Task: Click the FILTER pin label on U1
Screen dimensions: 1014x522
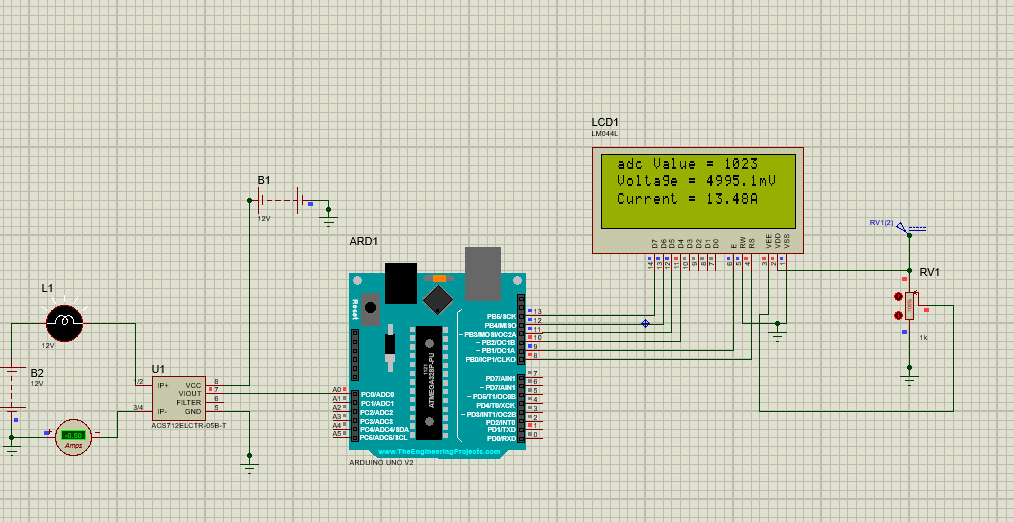Action: 189,402
